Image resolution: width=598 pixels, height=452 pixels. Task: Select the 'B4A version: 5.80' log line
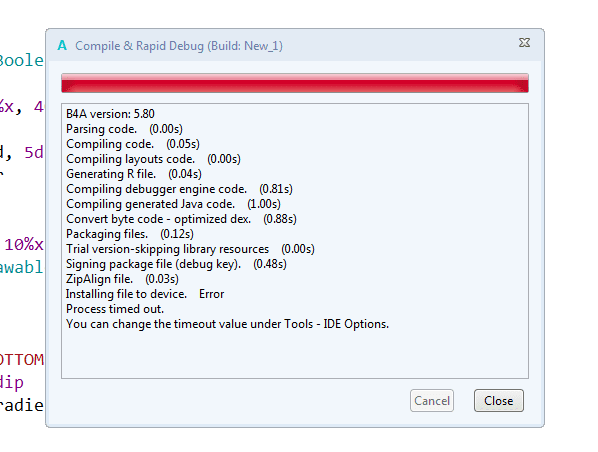coord(110,114)
